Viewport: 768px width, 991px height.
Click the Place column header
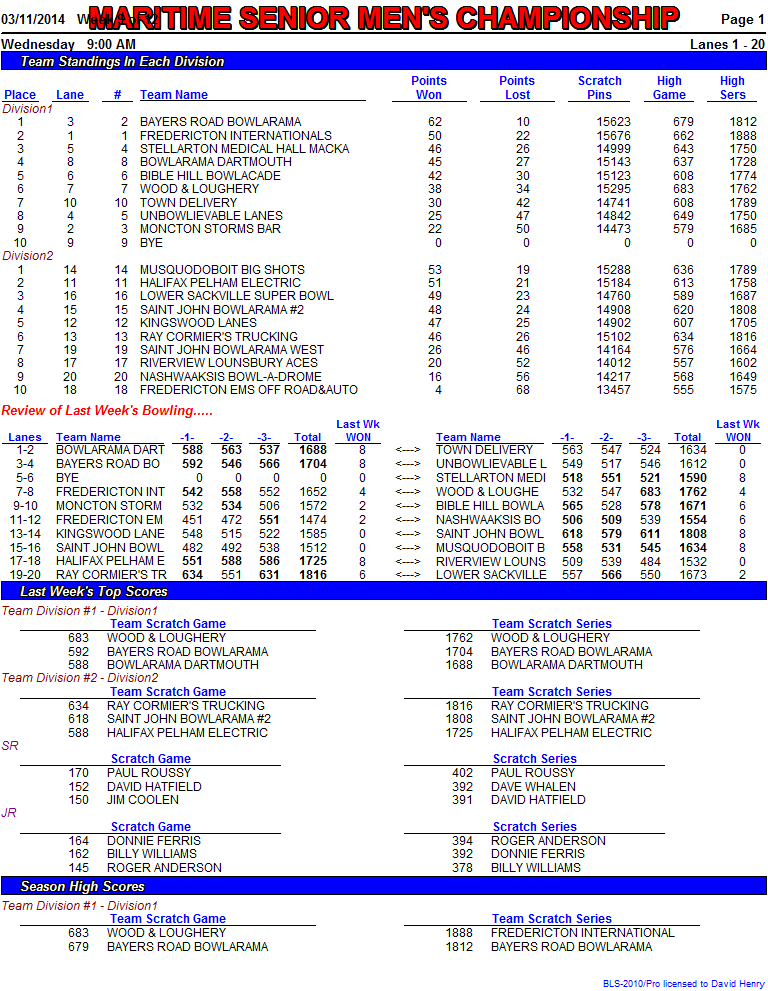tap(20, 95)
